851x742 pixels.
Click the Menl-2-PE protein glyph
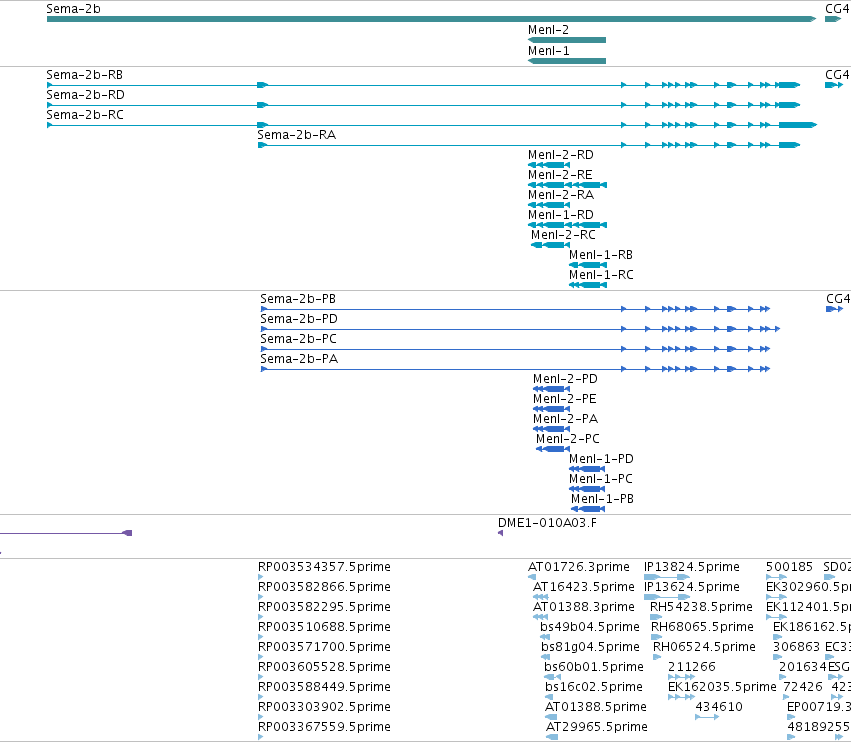click(x=551, y=409)
